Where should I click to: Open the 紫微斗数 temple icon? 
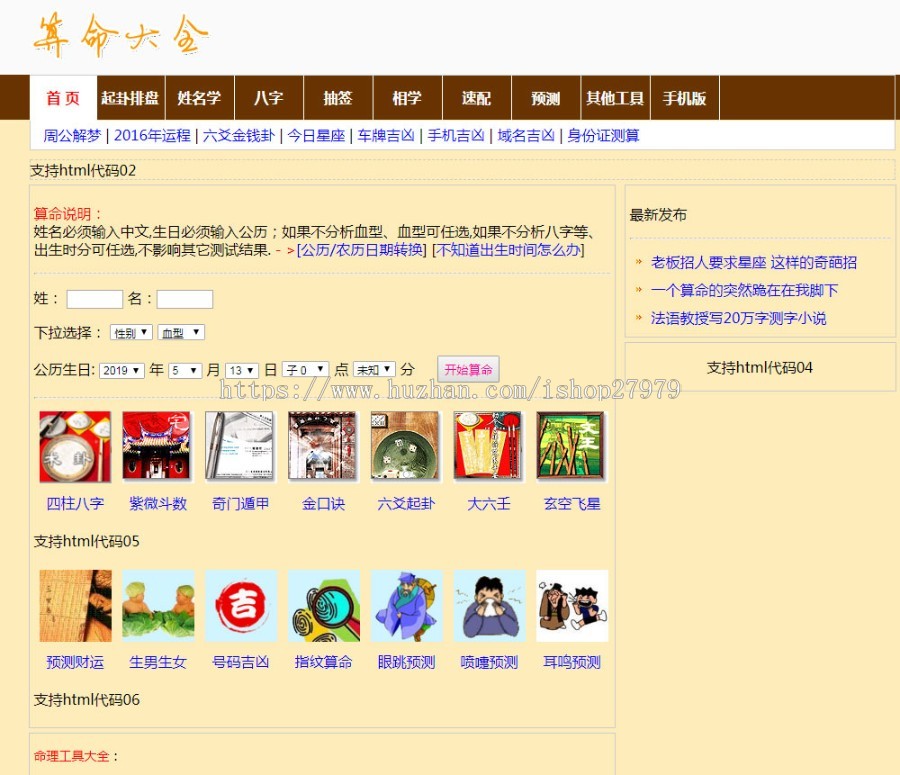(157, 447)
